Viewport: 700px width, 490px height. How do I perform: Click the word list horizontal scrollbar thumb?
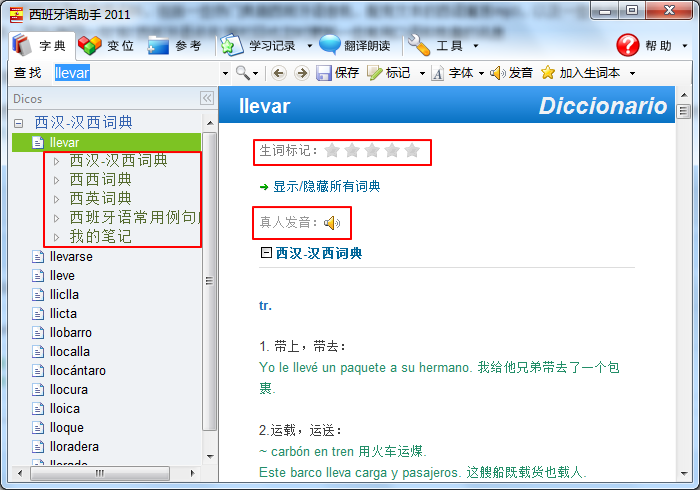click(100, 473)
